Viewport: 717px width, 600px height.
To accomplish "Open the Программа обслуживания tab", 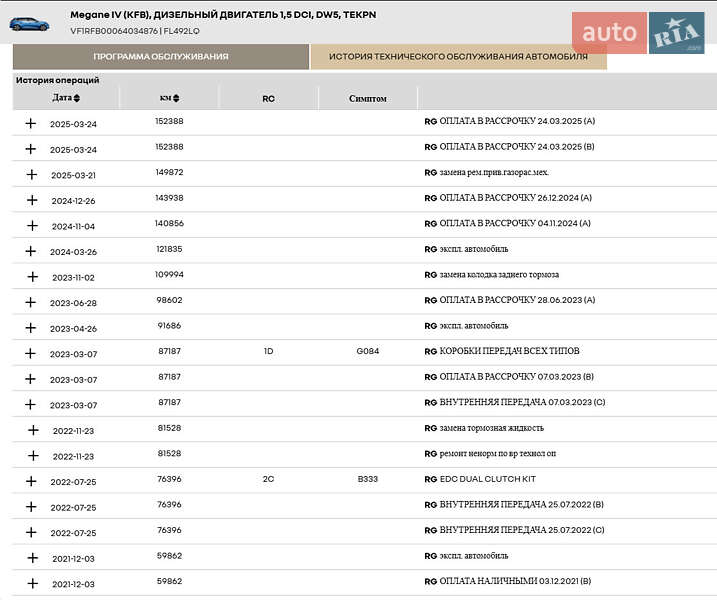I will click(x=161, y=57).
